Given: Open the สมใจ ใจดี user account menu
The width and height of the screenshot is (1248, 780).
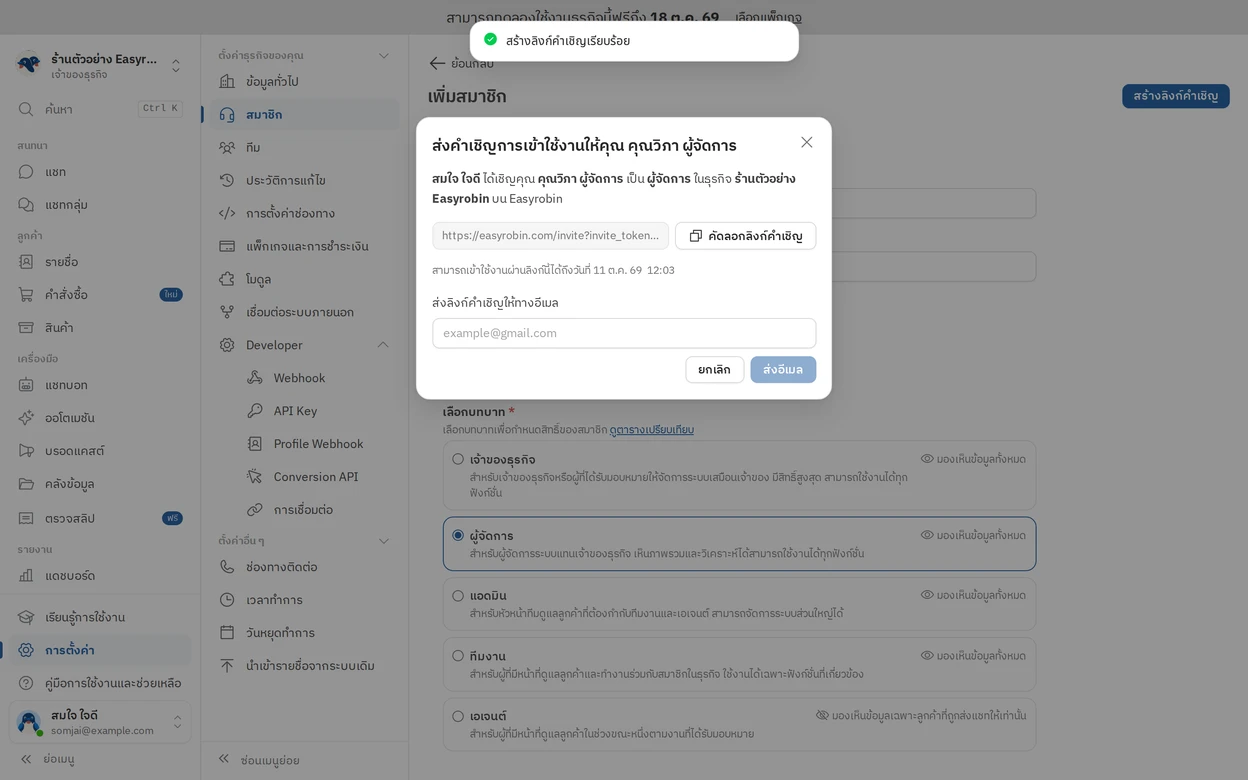Looking at the screenshot, I should (x=99, y=722).
